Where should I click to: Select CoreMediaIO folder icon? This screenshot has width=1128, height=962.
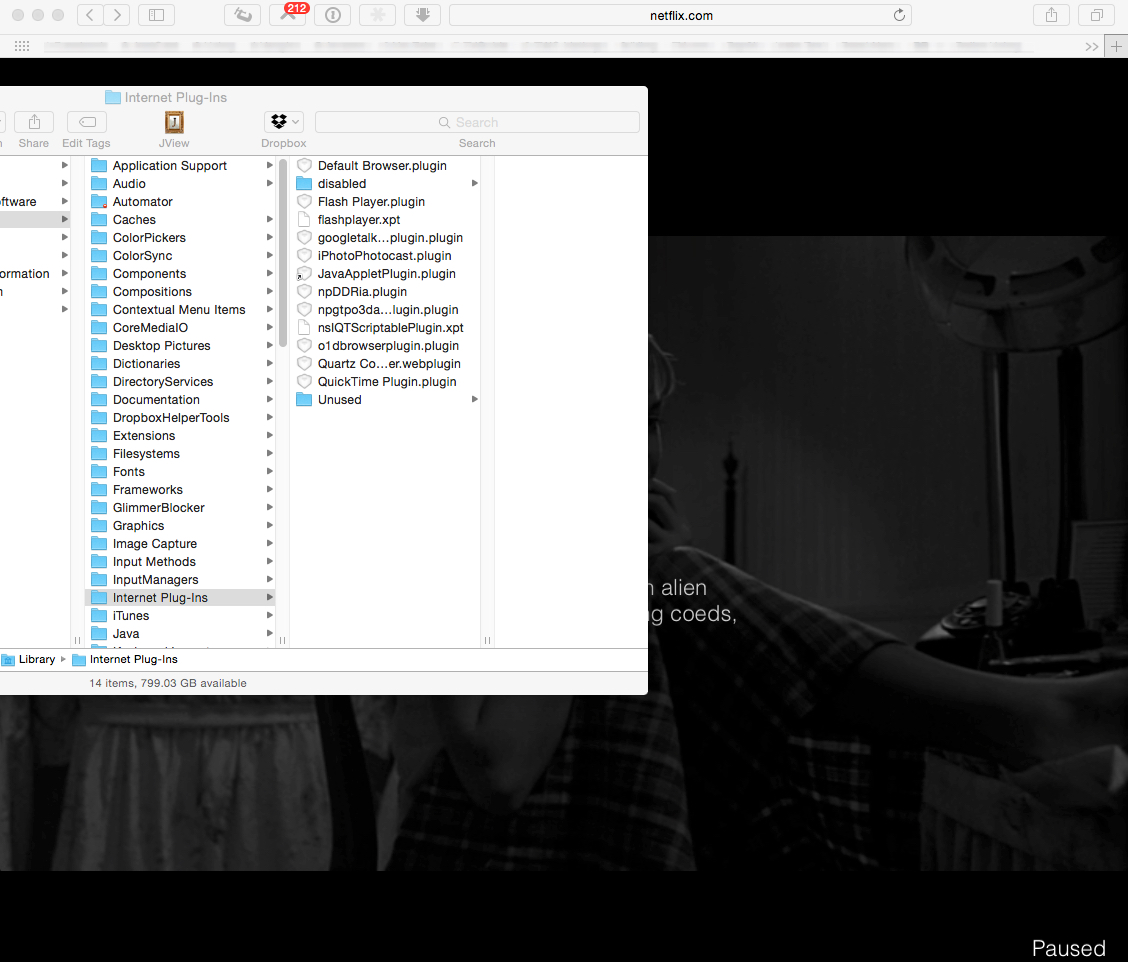99,327
